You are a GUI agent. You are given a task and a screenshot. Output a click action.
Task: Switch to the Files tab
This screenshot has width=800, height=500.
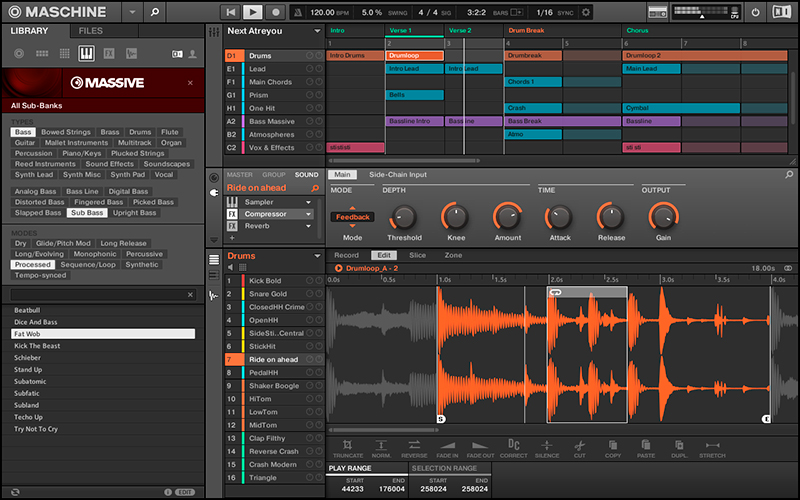click(x=90, y=31)
